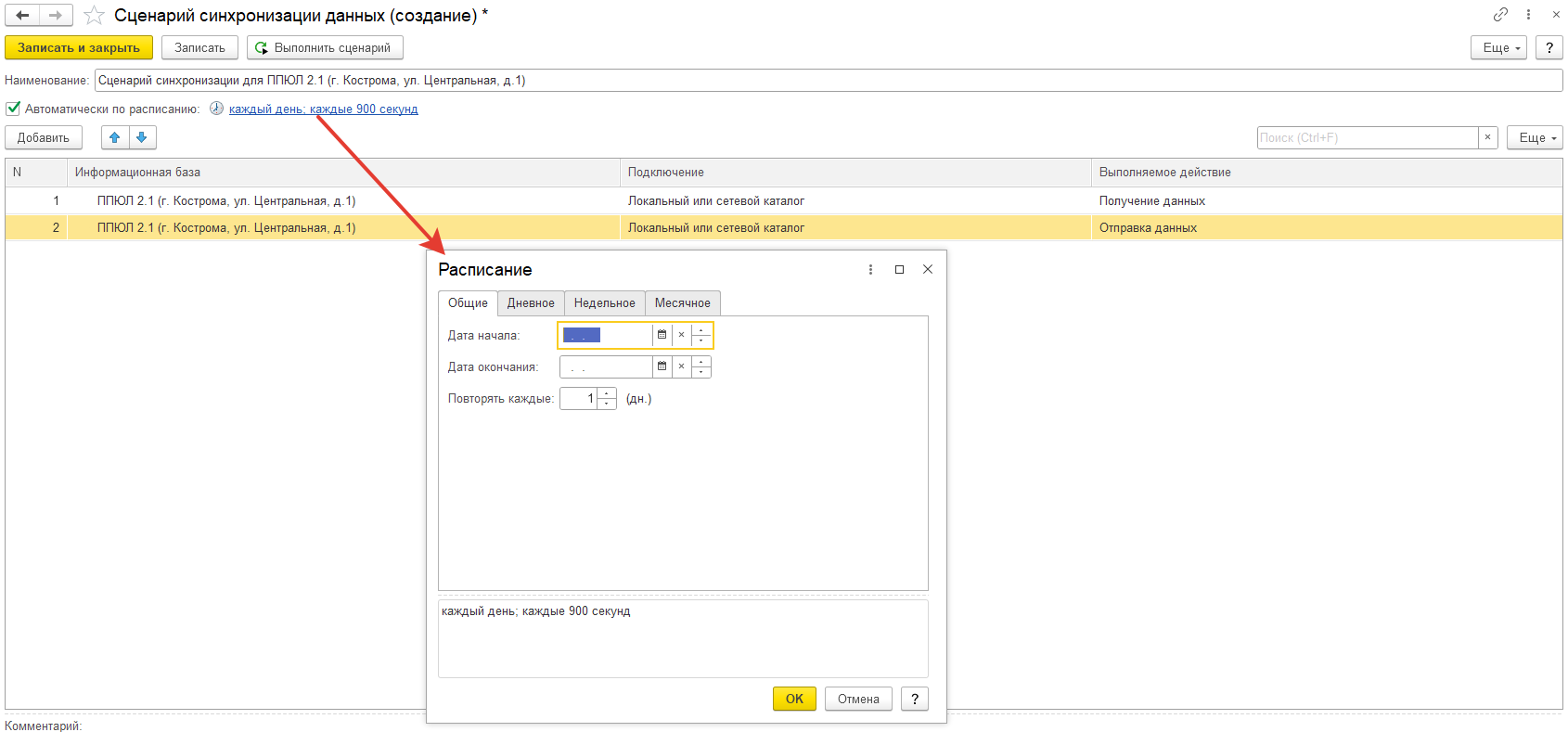Click the Записать button

pyautogui.click(x=199, y=47)
